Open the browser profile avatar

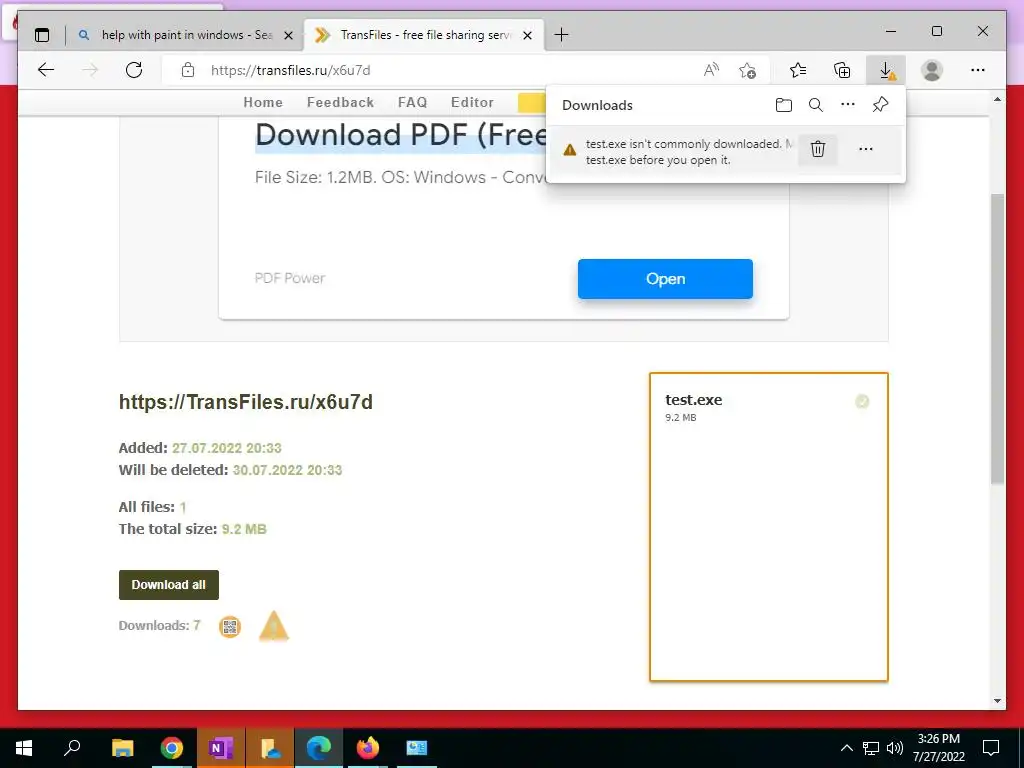pos(932,70)
